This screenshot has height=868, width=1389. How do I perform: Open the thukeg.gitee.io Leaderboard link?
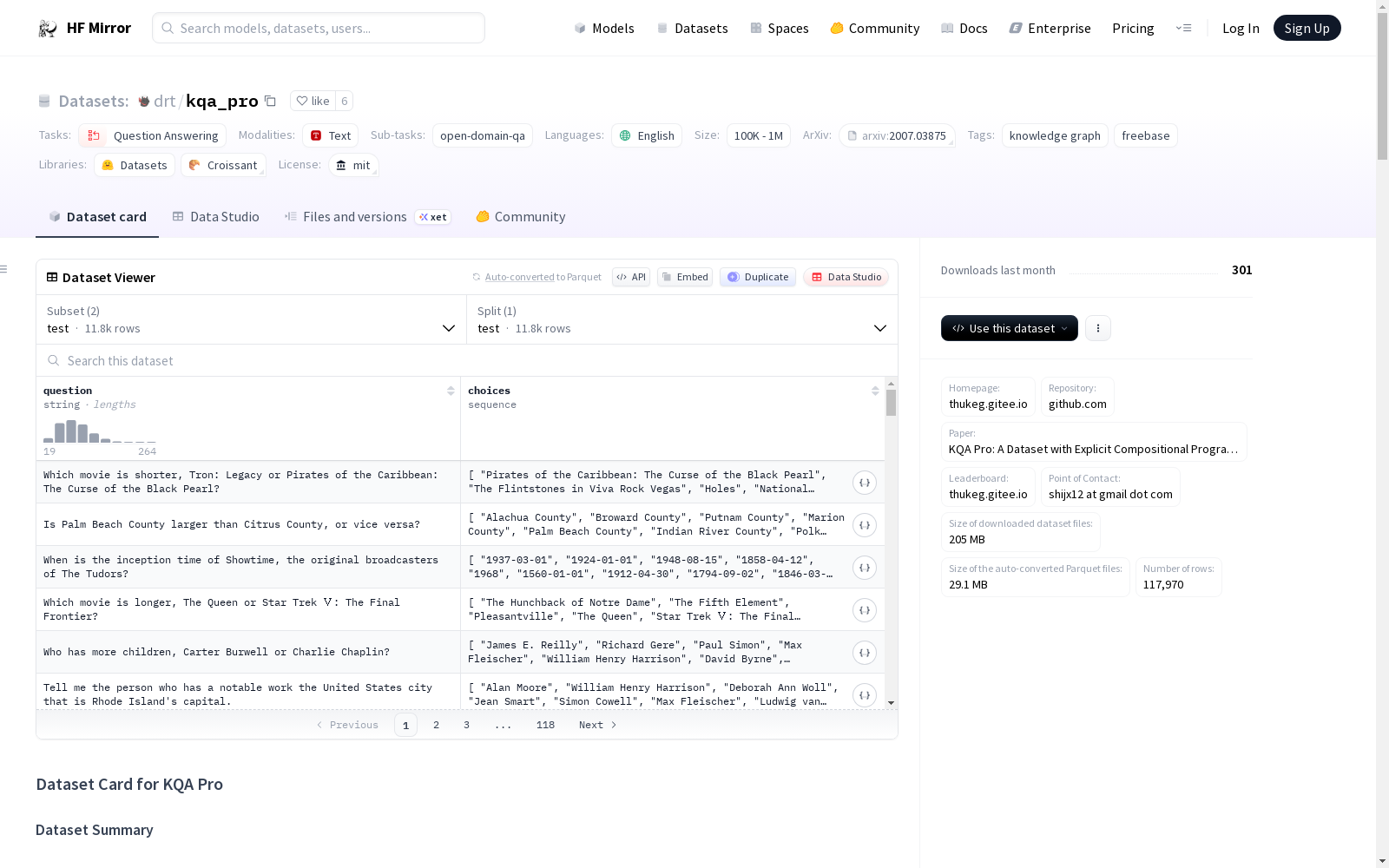coord(988,487)
